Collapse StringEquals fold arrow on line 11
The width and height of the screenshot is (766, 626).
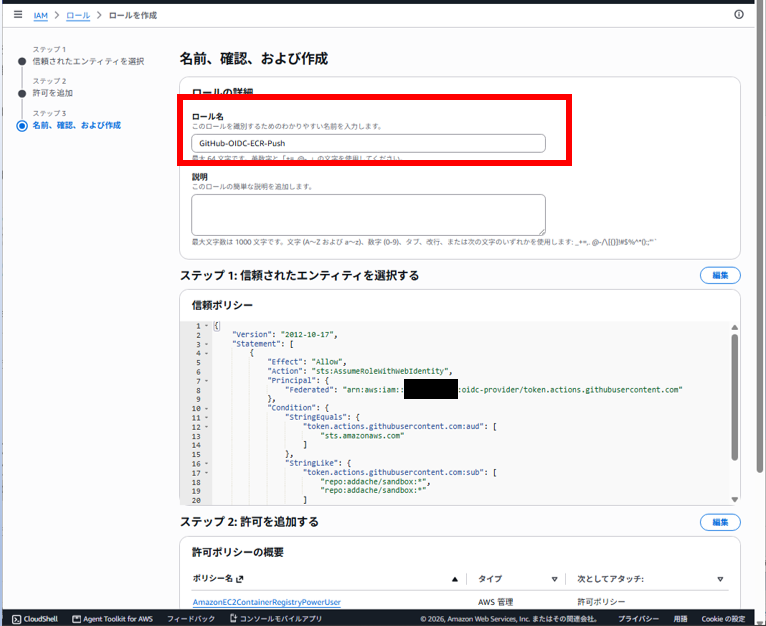pos(207,418)
